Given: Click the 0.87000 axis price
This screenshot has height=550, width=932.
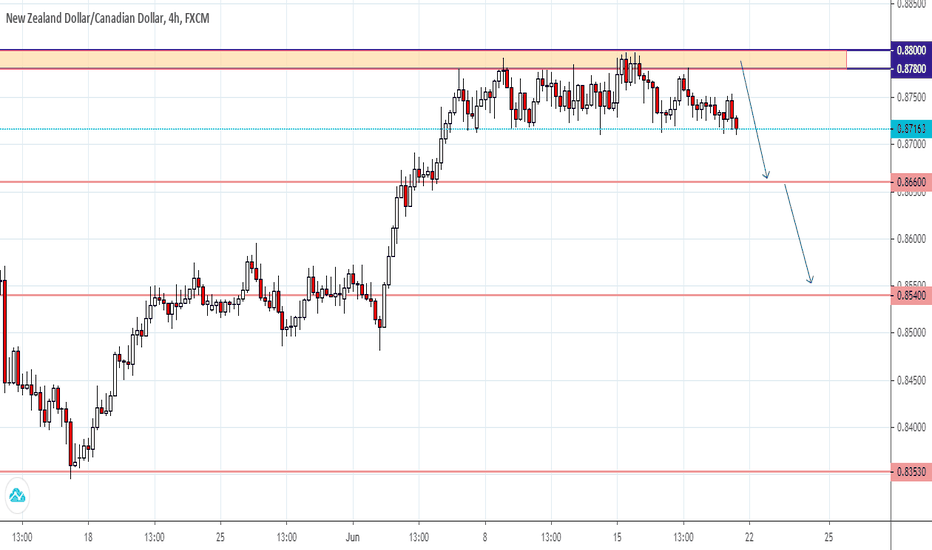Looking at the screenshot, I should [x=911, y=143].
